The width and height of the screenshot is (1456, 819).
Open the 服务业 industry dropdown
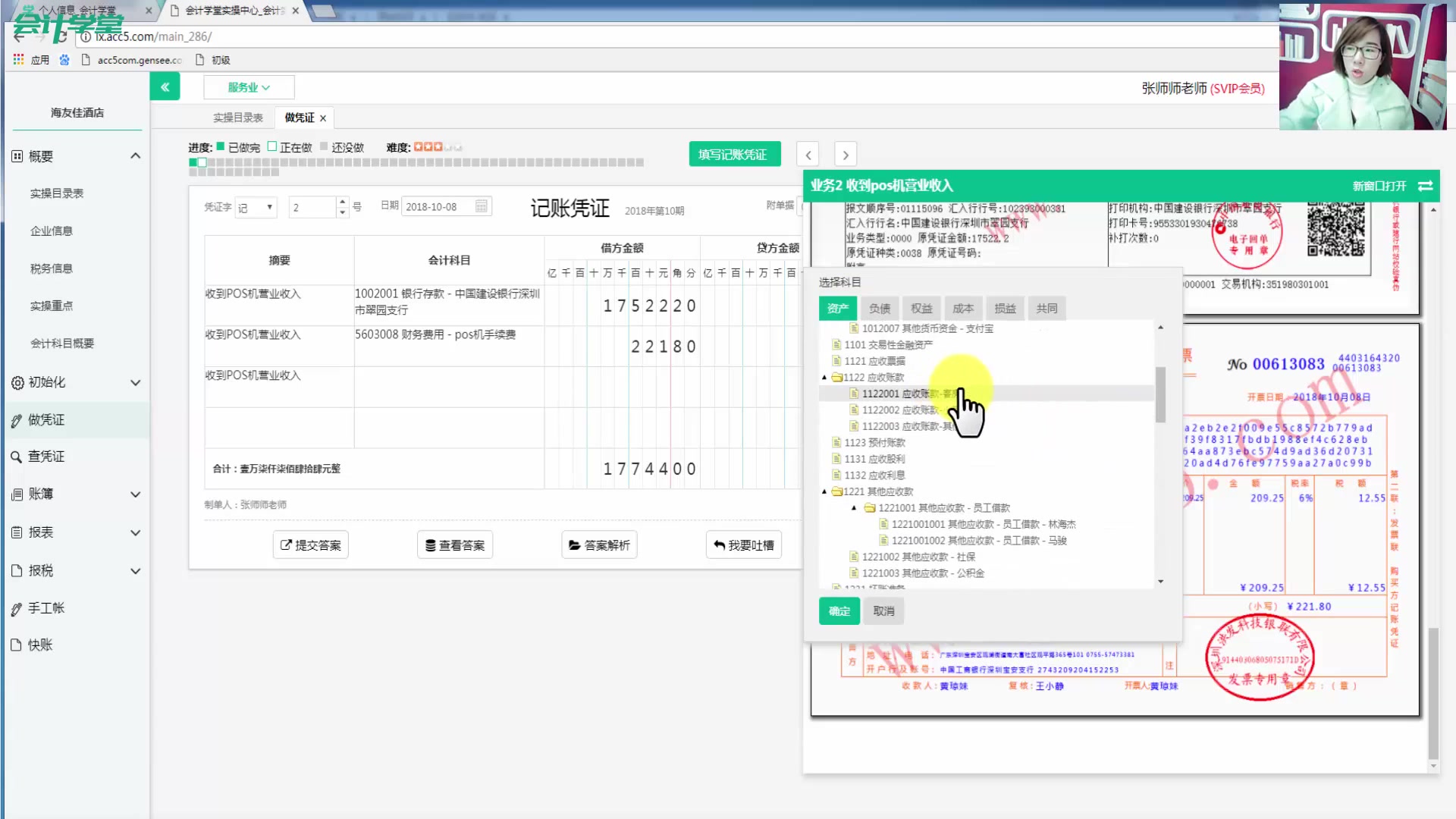point(249,87)
